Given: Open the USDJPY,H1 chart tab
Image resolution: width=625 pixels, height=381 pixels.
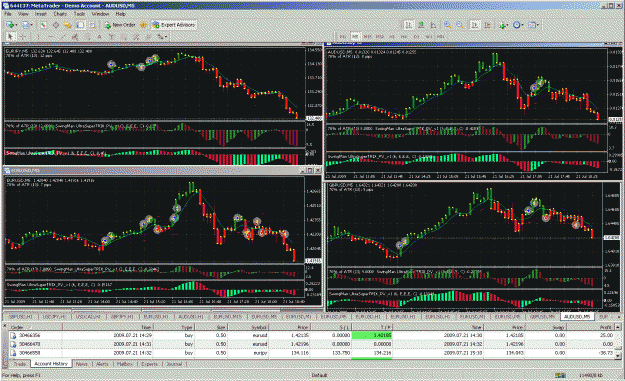Looking at the screenshot, I should [x=54, y=316].
